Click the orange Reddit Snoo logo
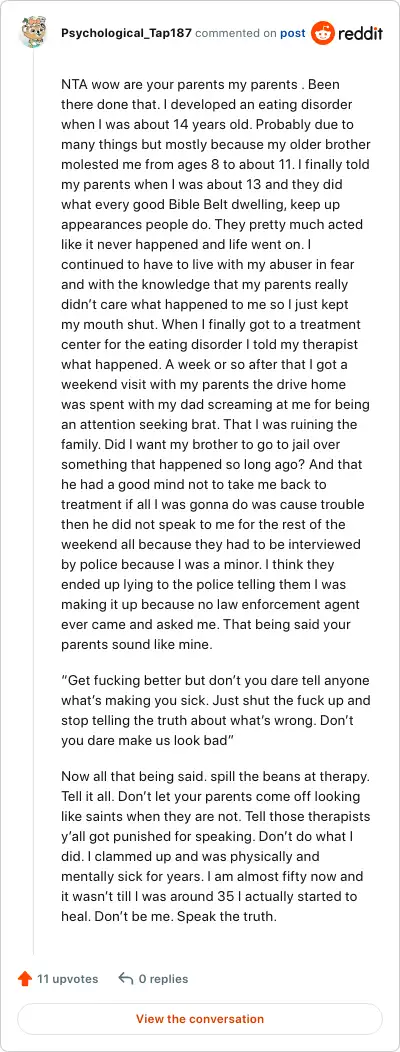Image resolution: width=400 pixels, height=1052 pixels. coord(323,33)
